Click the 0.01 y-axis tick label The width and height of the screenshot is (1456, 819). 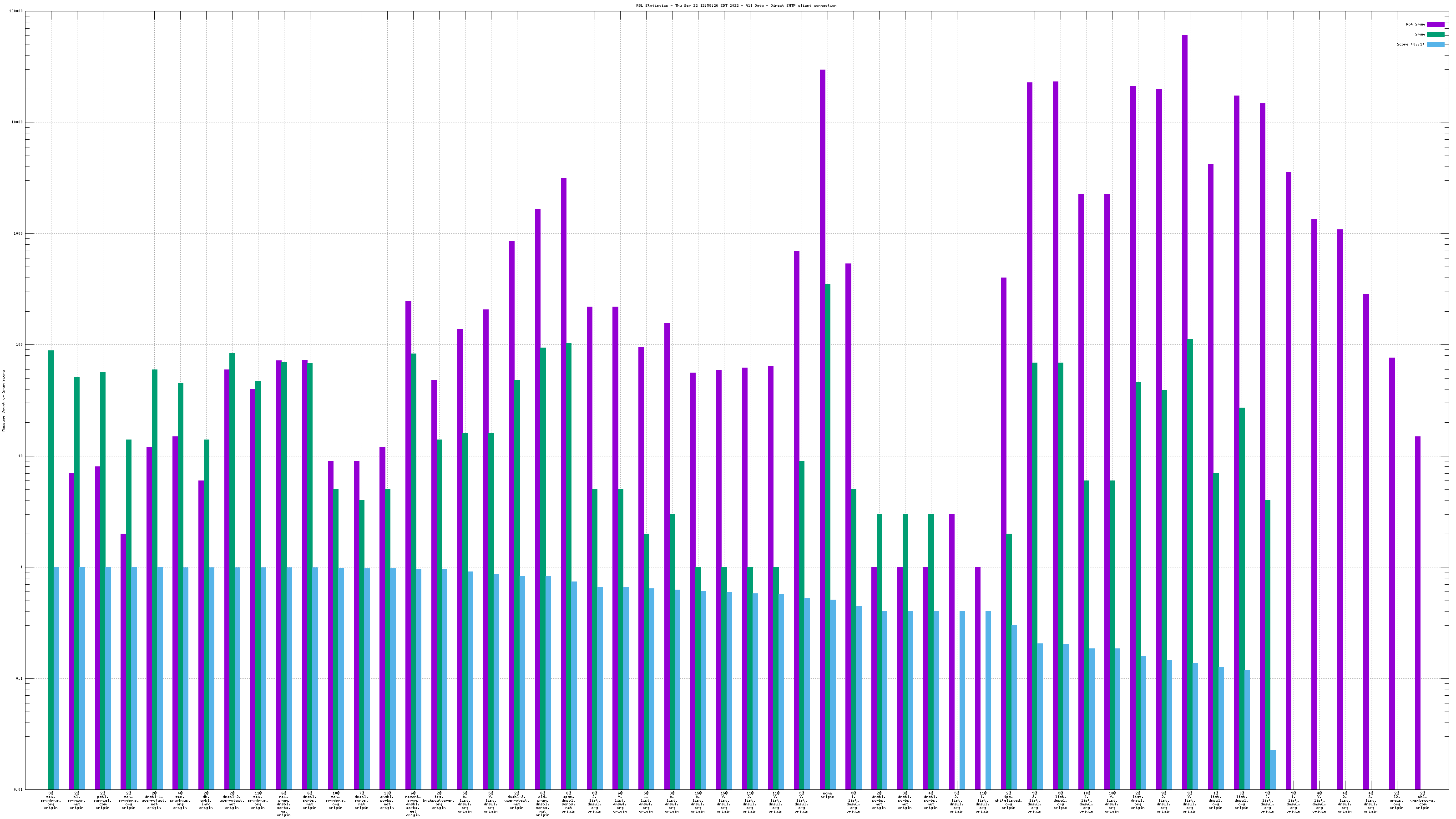[x=18, y=789]
